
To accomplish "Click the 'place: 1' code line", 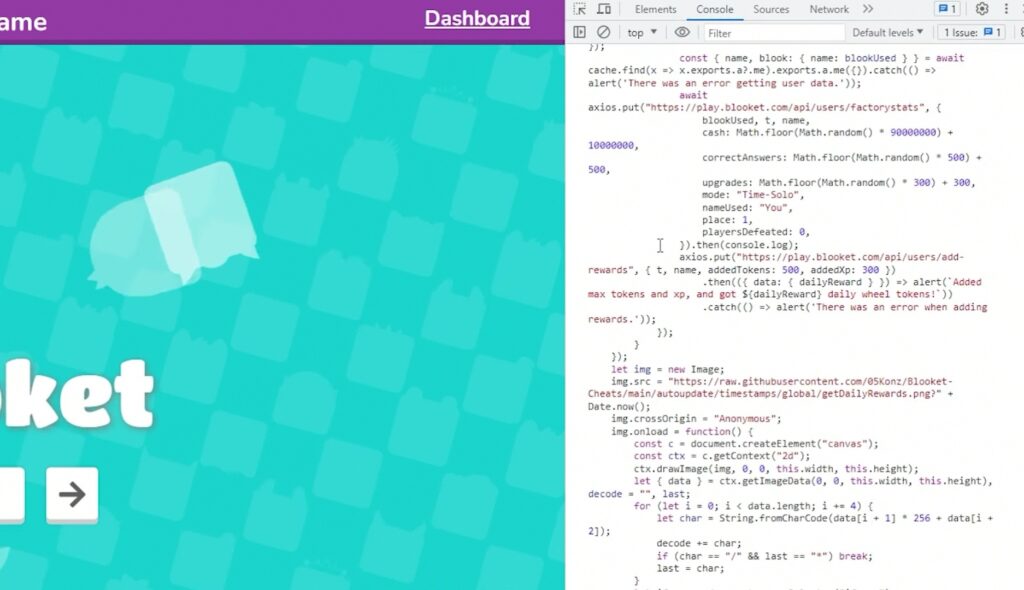I will click(x=727, y=220).
